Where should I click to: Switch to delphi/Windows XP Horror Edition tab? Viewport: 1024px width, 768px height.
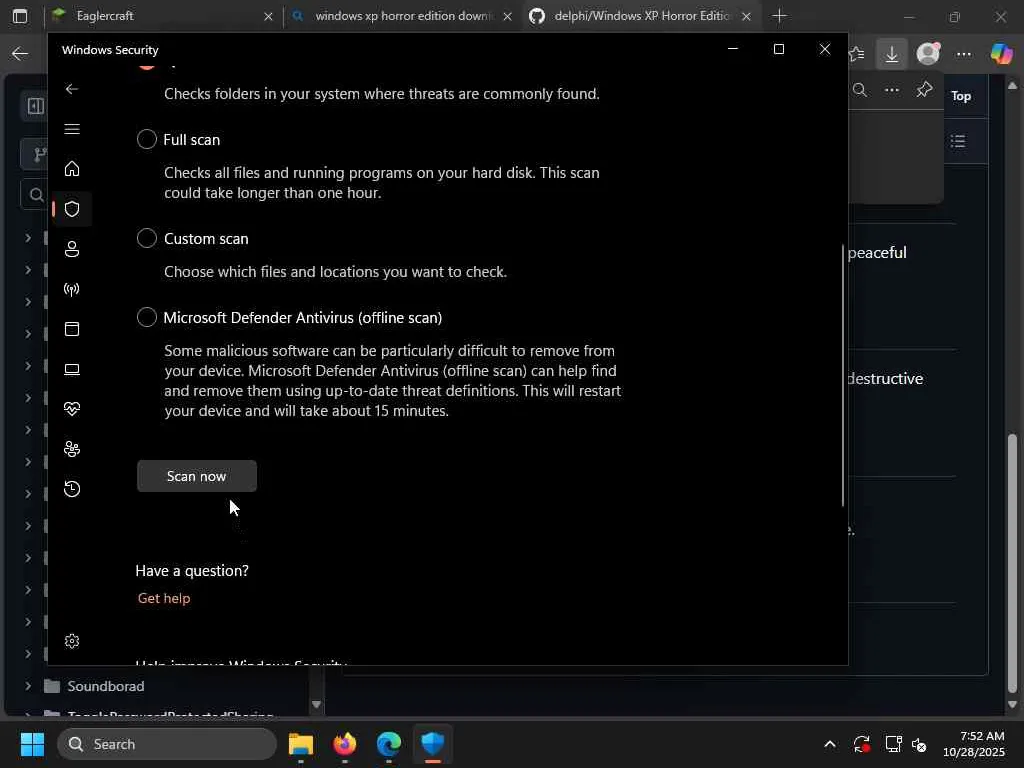tap(640, 16)
